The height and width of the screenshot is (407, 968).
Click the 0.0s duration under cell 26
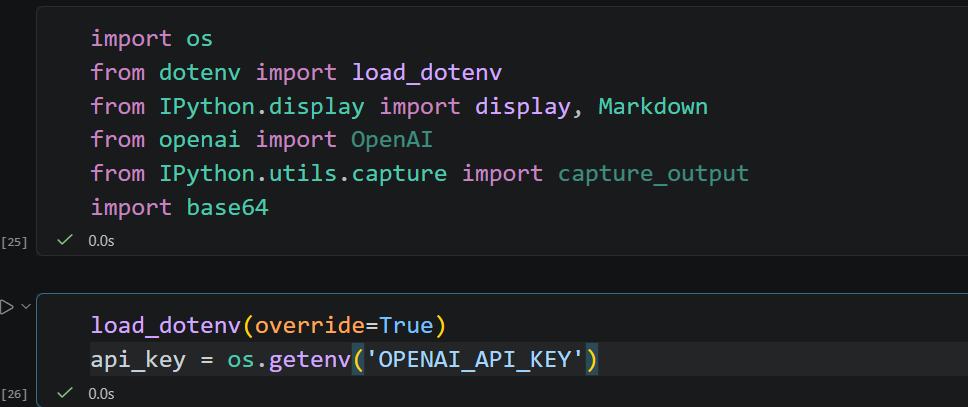(101, 393)
